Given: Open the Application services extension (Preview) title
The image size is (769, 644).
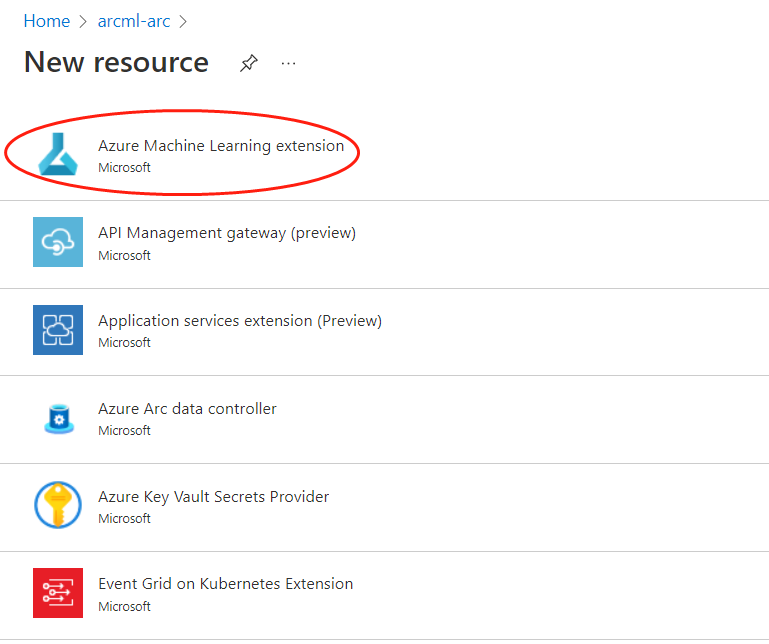Looking at the screenshot, I should tap(240, 321).
